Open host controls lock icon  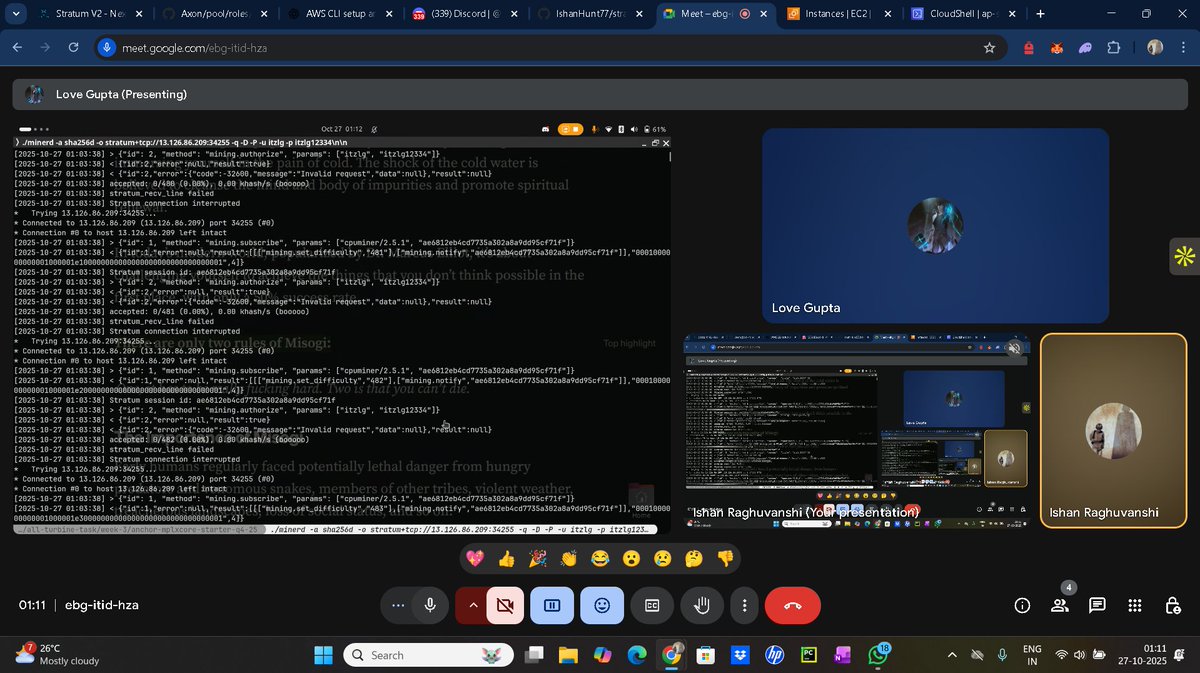pos(1172,605)
